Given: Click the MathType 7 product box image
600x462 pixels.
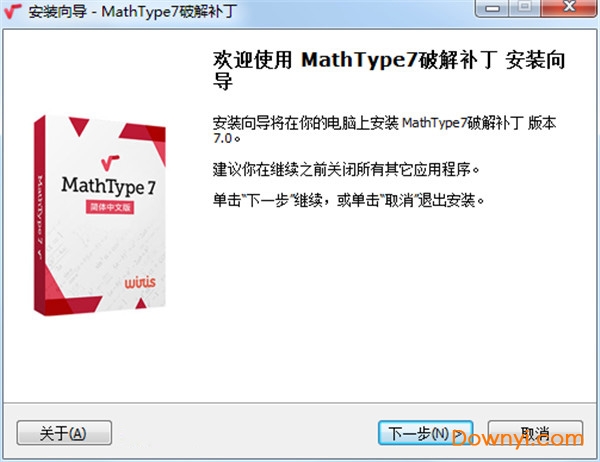Looking at the screenshot, I should (x=99, y=215).
